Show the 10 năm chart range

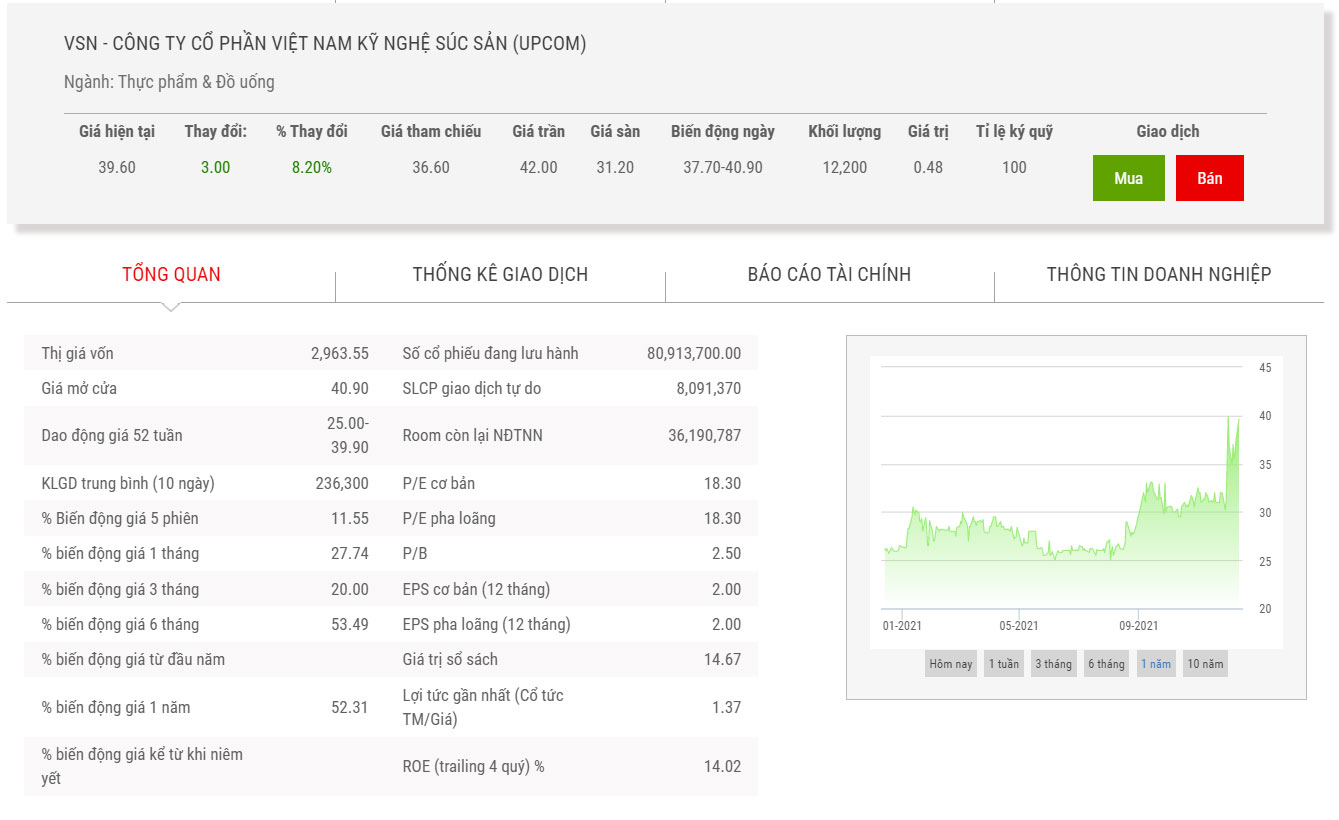click(x=1205, y=664)
